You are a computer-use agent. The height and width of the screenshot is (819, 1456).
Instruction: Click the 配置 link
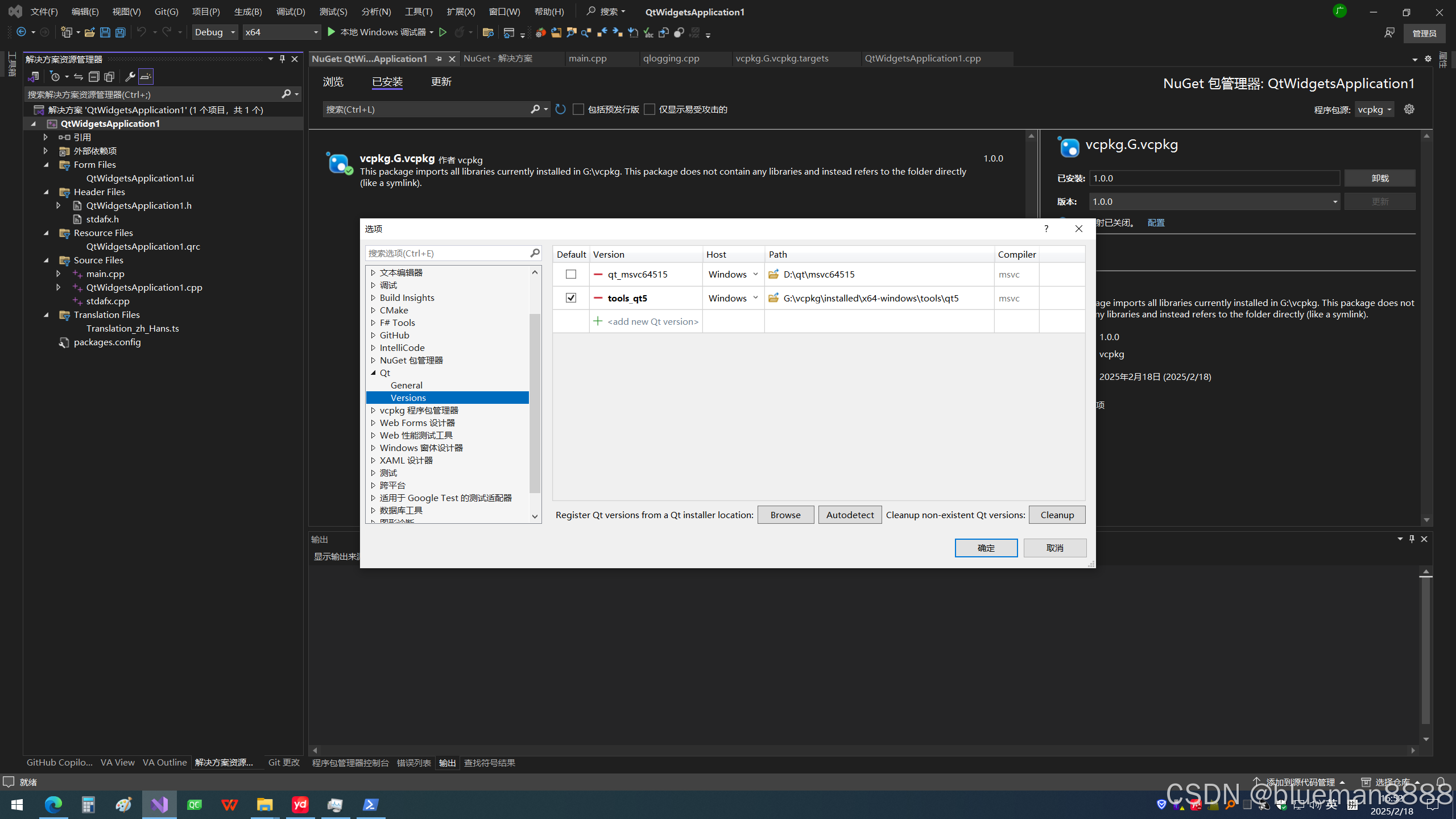tap(1156, 222)
